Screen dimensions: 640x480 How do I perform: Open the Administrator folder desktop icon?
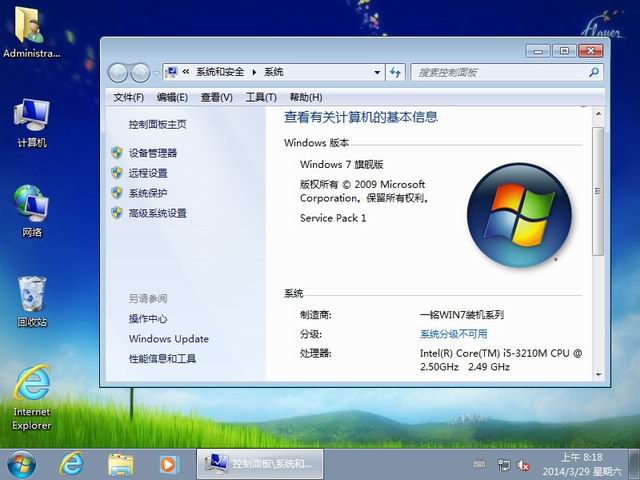[x=31, y=31]
